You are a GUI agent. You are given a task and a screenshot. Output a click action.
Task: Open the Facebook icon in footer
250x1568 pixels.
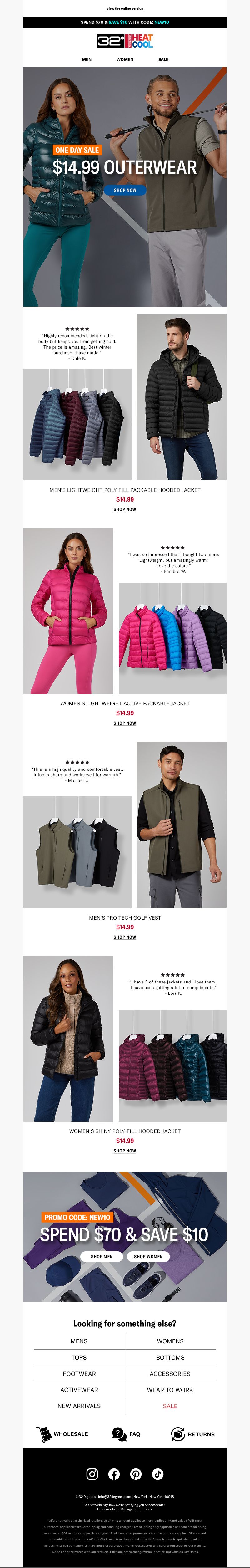tap(114, 1474)
